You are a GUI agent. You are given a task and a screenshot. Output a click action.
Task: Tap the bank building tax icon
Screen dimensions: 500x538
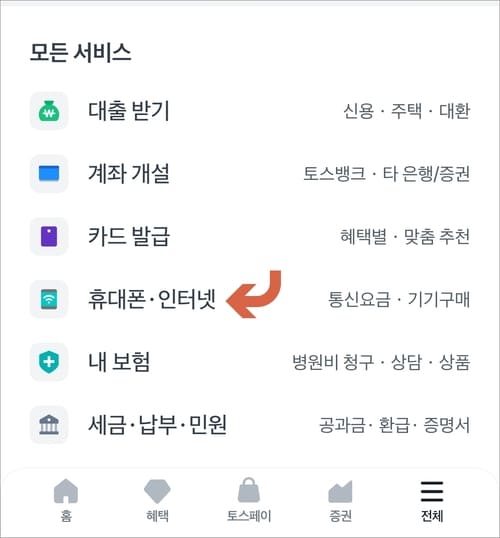point(49,425)
